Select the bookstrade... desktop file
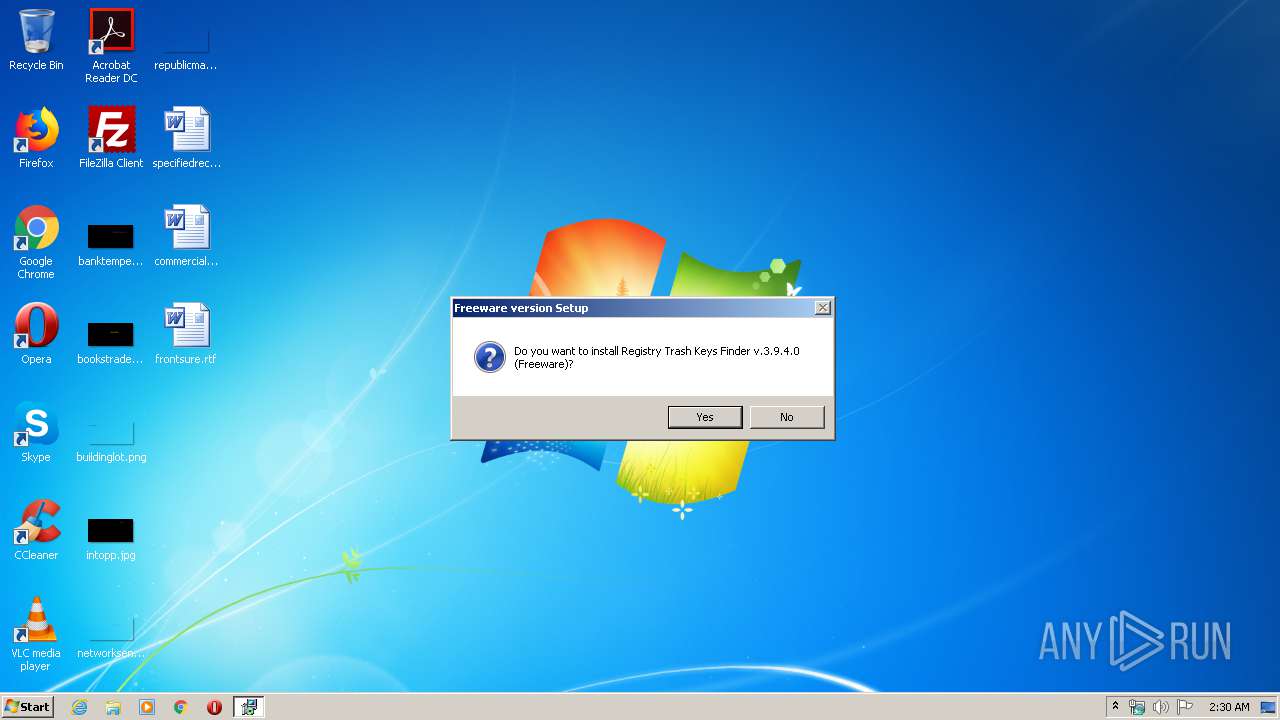 (x=111, y=342)
